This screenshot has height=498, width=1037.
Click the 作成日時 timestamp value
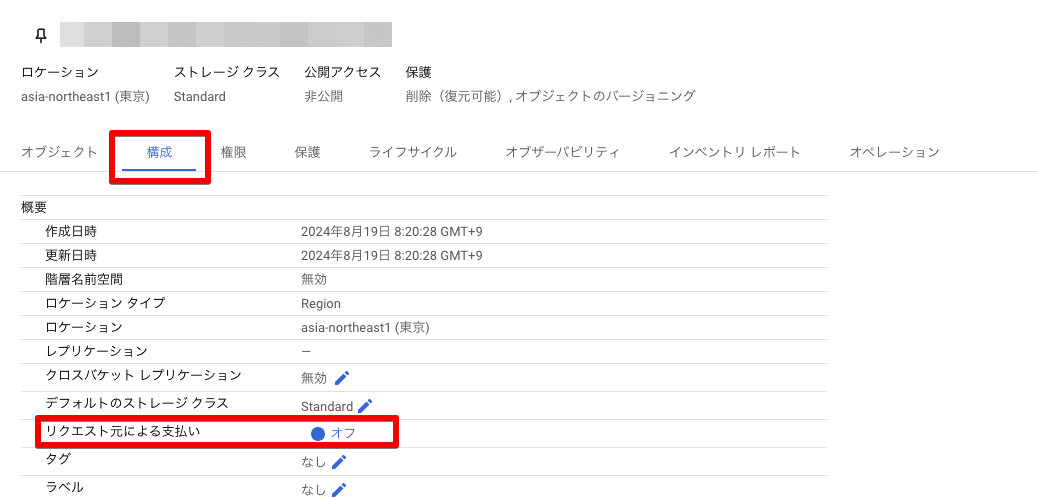coord(392,231)
